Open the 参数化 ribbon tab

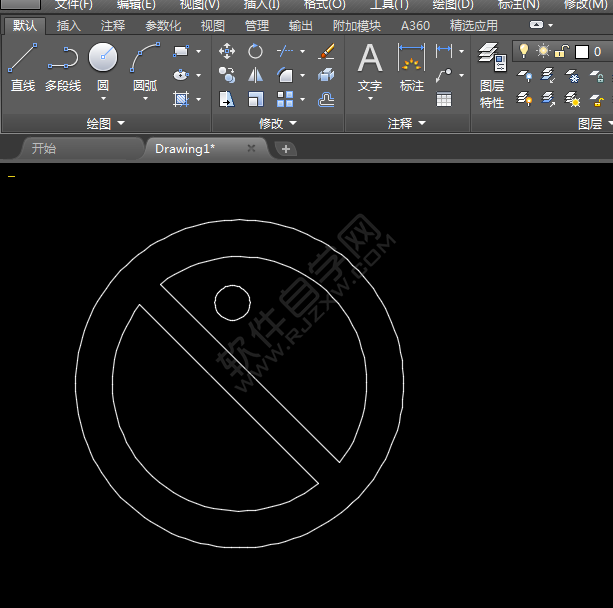(x=163, y=26)
